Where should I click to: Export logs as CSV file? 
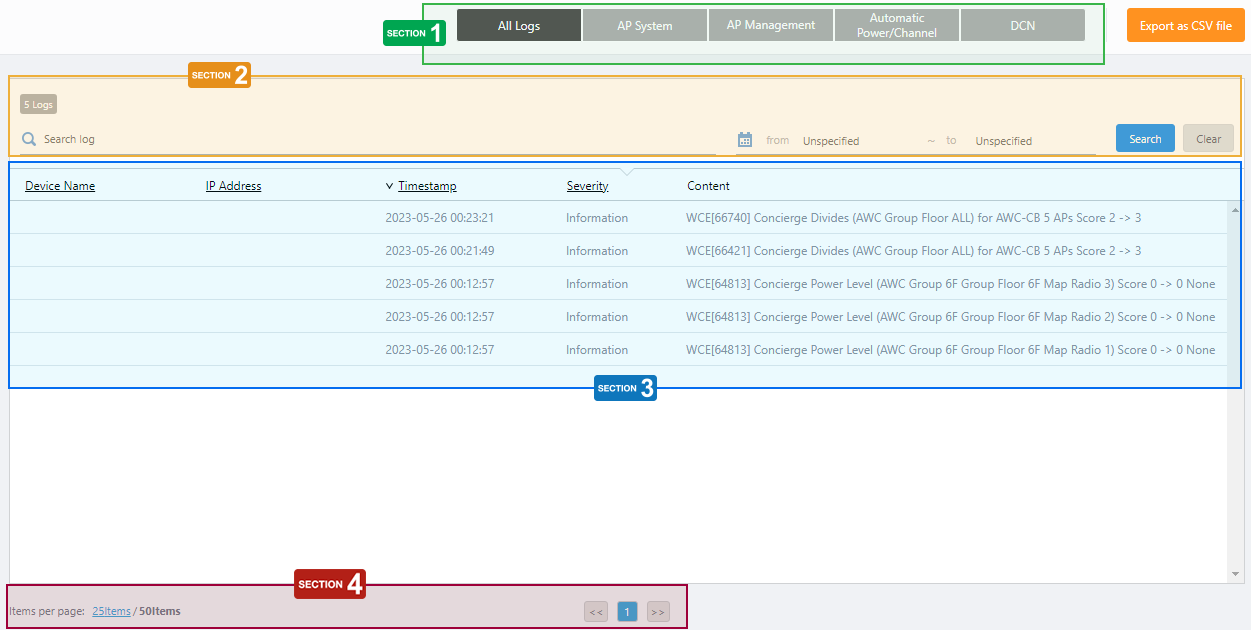click(x=1185, y=26)
